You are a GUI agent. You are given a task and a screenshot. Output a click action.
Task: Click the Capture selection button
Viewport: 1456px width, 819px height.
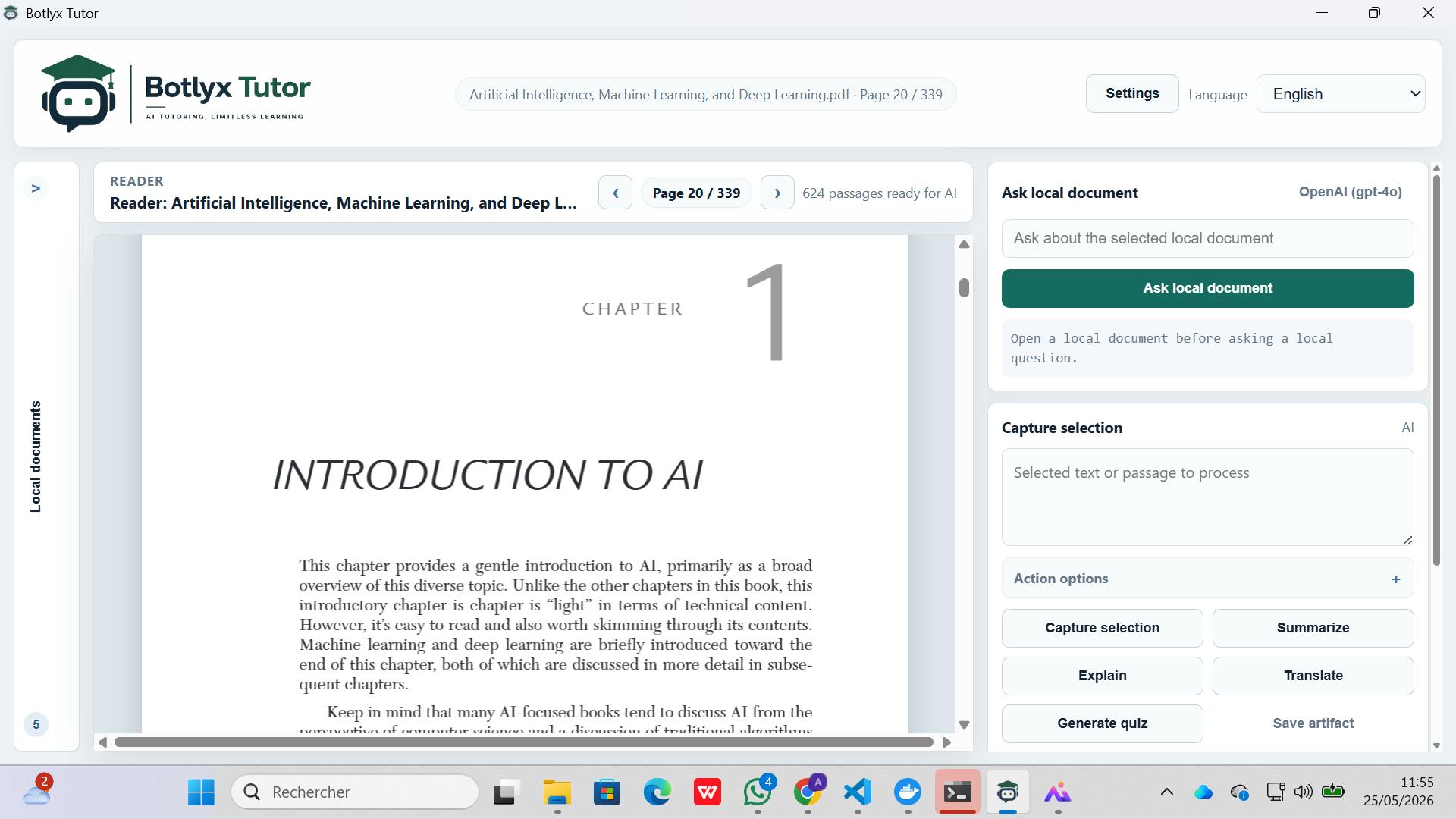click(1102, 628)
